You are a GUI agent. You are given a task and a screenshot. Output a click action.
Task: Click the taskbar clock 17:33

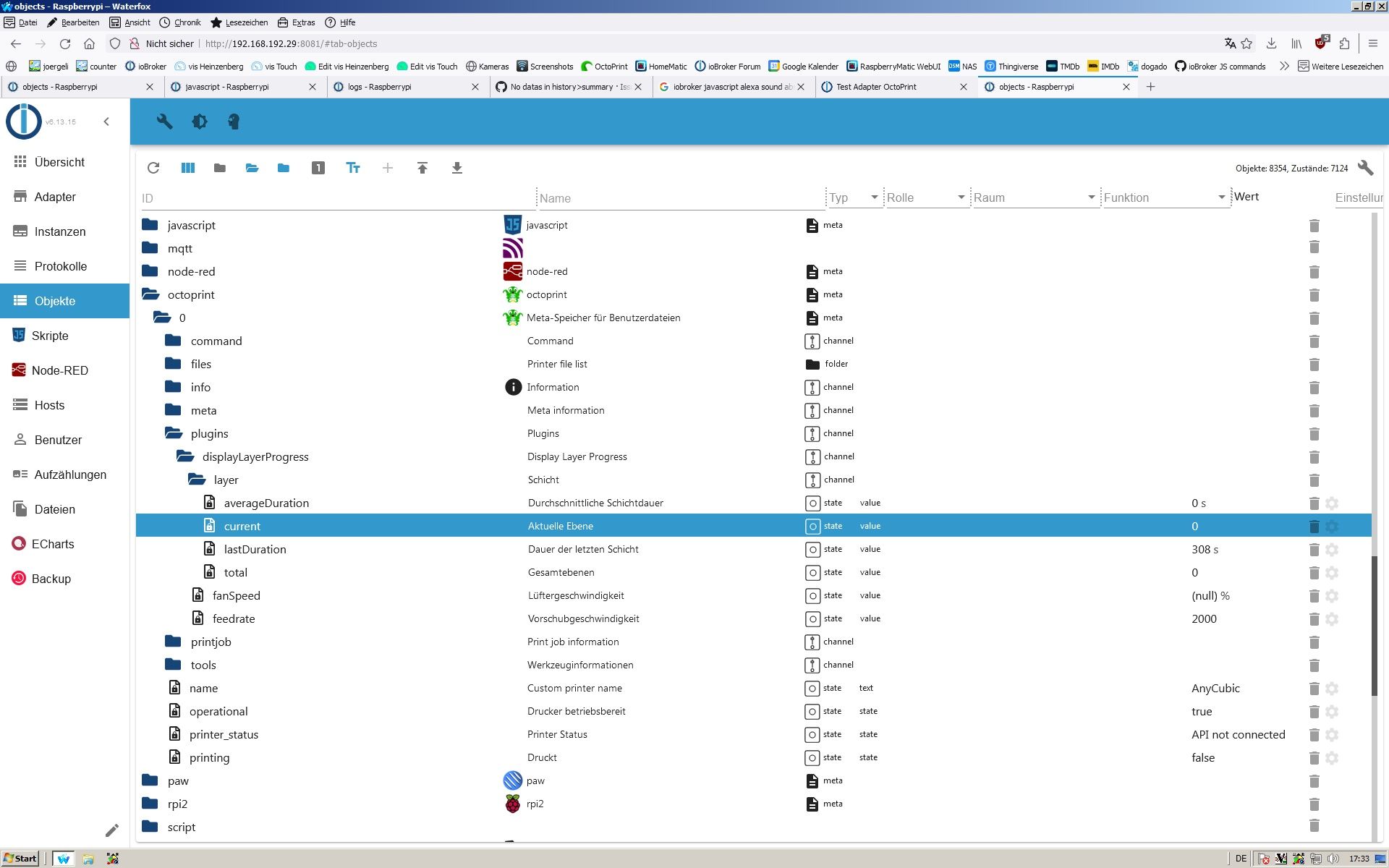[x=1359, y=859]
